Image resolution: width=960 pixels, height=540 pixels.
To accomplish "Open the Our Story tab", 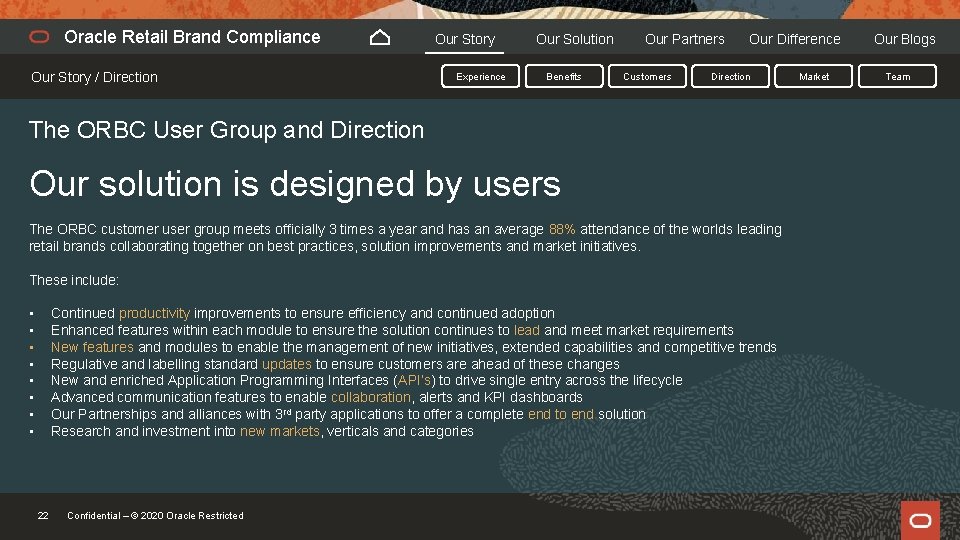I will pos(465,39).
